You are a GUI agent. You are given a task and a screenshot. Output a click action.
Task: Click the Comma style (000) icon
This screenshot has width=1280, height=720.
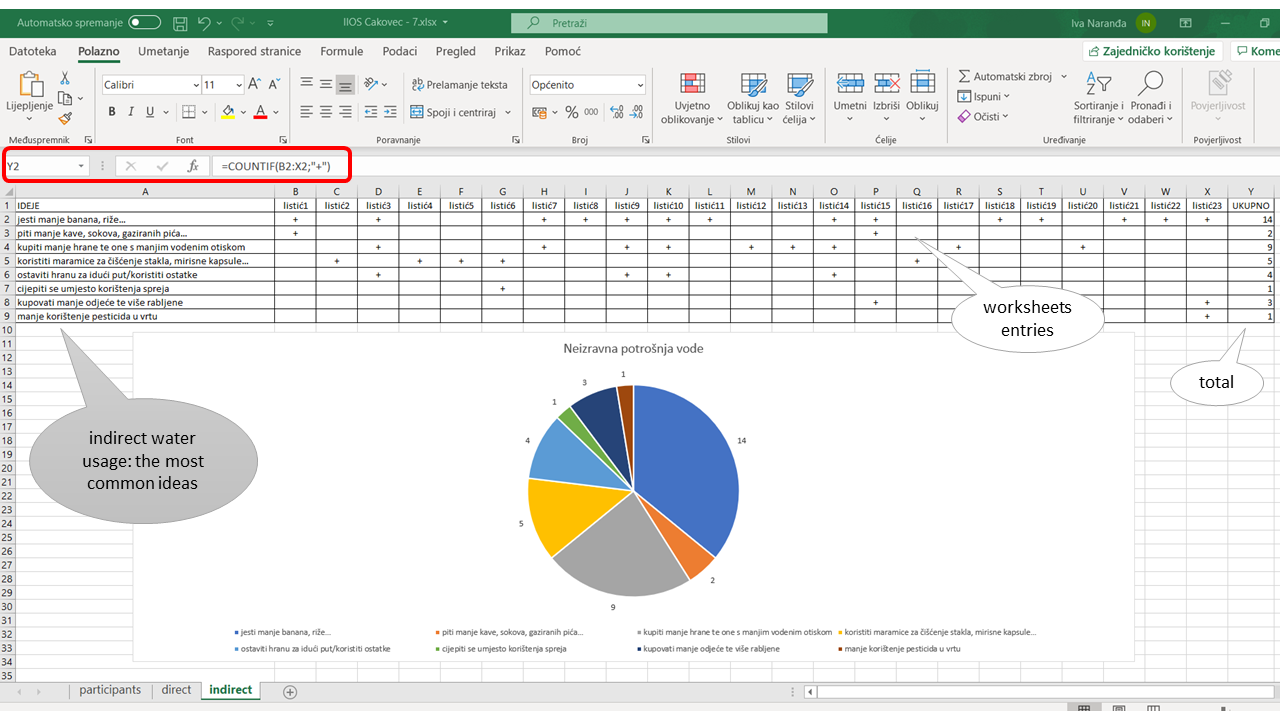(591, 112)
